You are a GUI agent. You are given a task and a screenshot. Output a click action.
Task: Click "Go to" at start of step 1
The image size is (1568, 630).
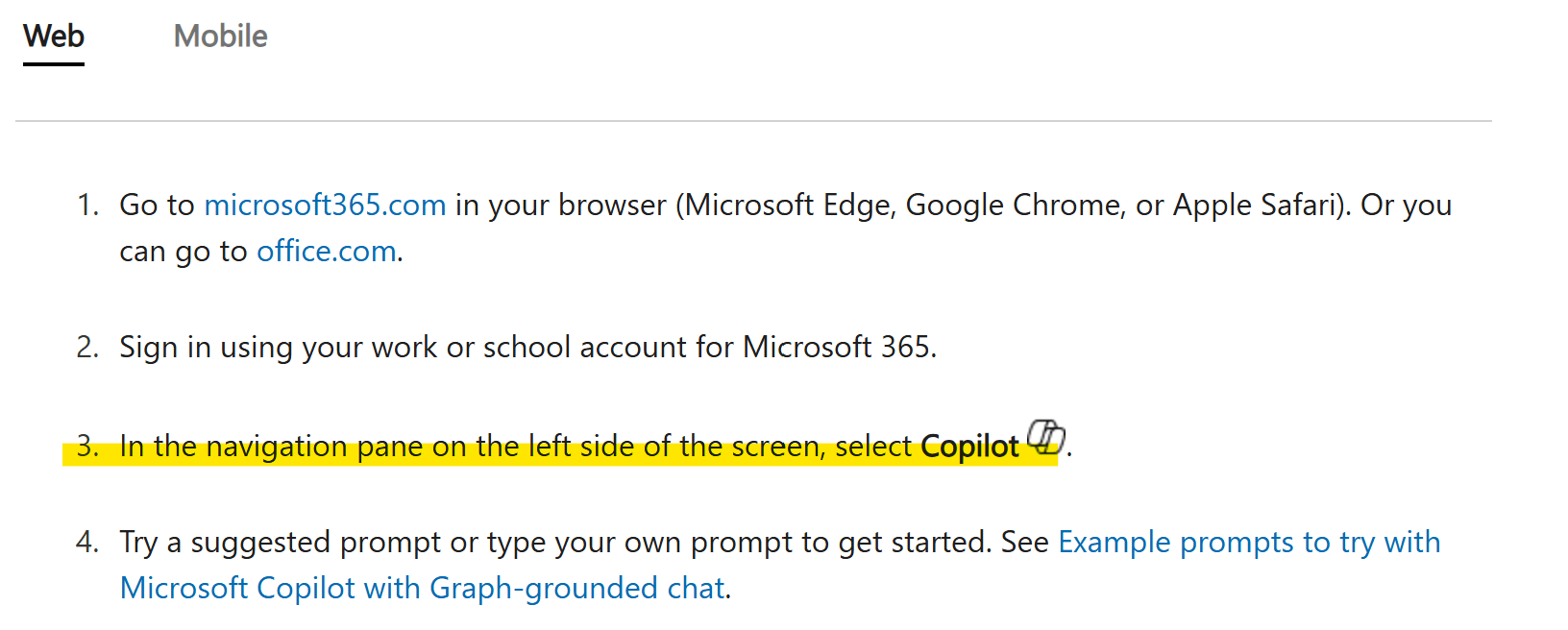click(x=157, y=205)
